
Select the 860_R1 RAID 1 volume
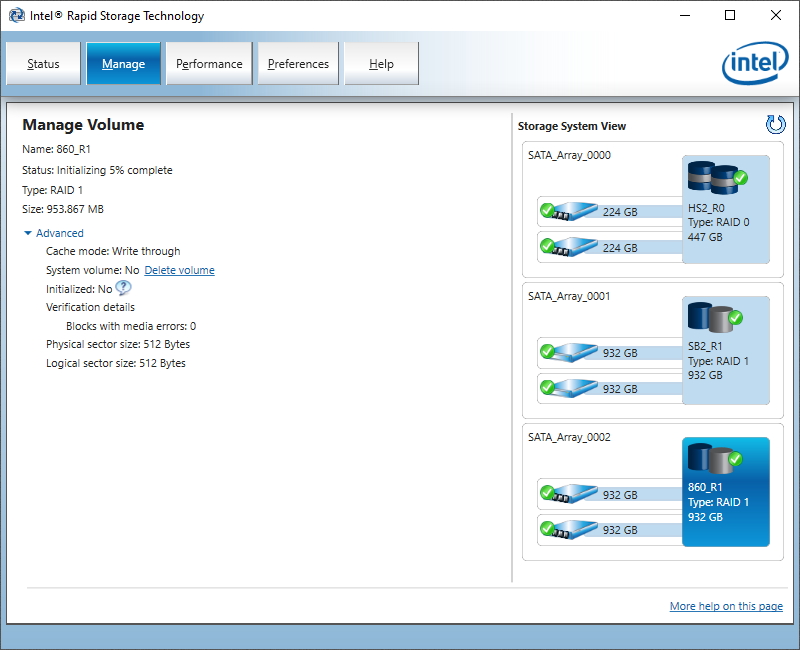tap(726, 492)
